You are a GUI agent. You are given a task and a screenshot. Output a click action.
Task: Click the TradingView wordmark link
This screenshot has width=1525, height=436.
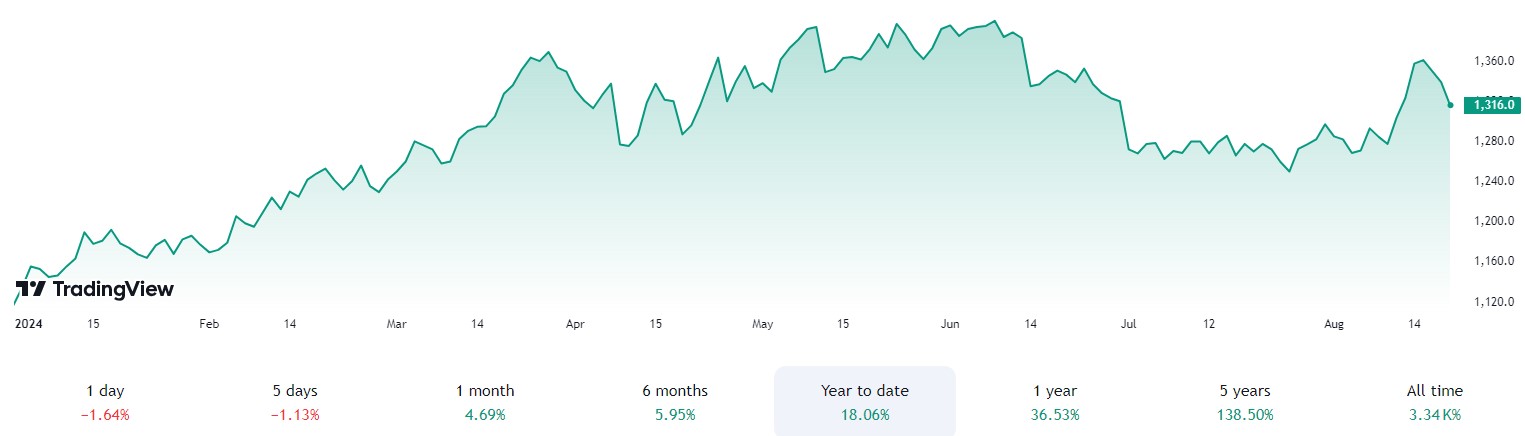coord(112,289)
